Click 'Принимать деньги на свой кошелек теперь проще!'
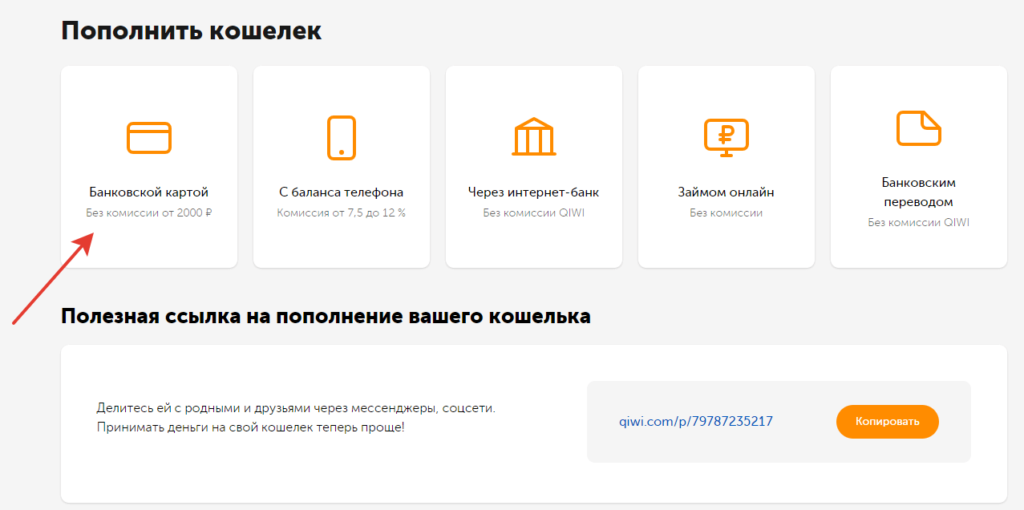 point(251,428)
